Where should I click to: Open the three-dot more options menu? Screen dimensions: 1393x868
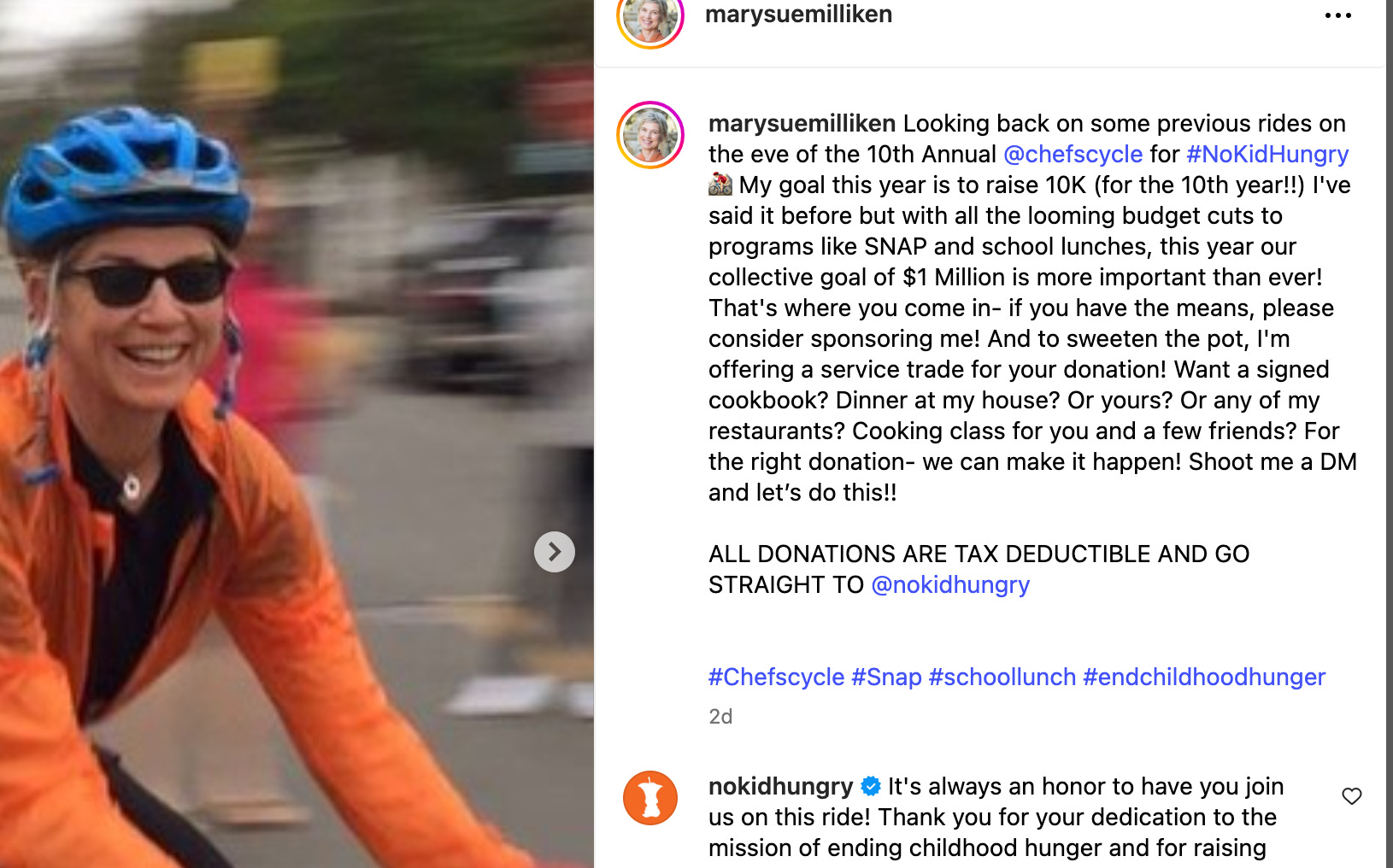click(1337, 15)
